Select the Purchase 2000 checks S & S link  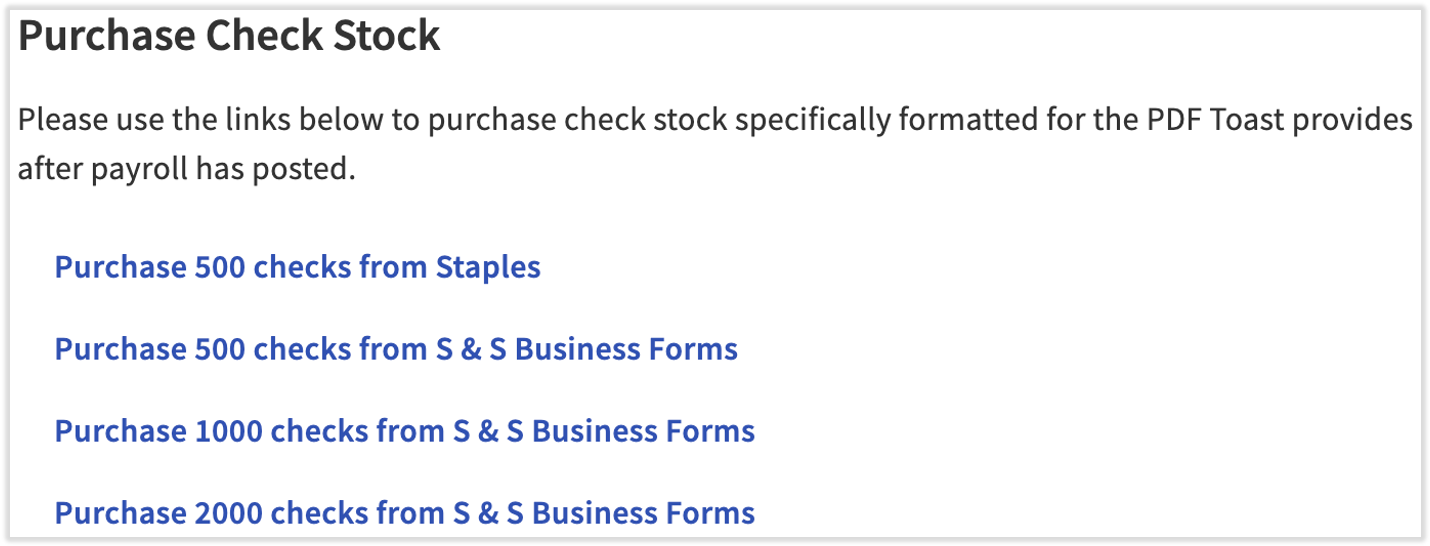[404, 513]
